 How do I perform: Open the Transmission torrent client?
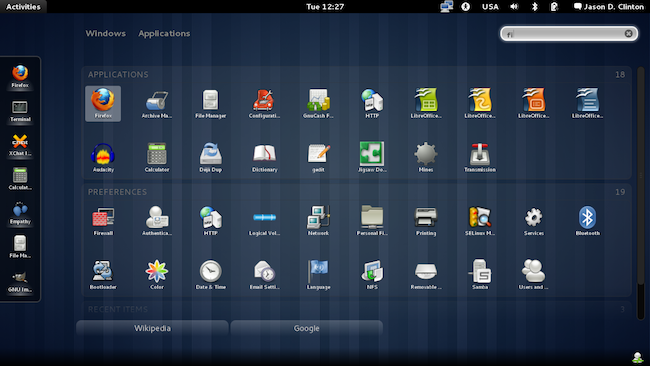(480, 158)
